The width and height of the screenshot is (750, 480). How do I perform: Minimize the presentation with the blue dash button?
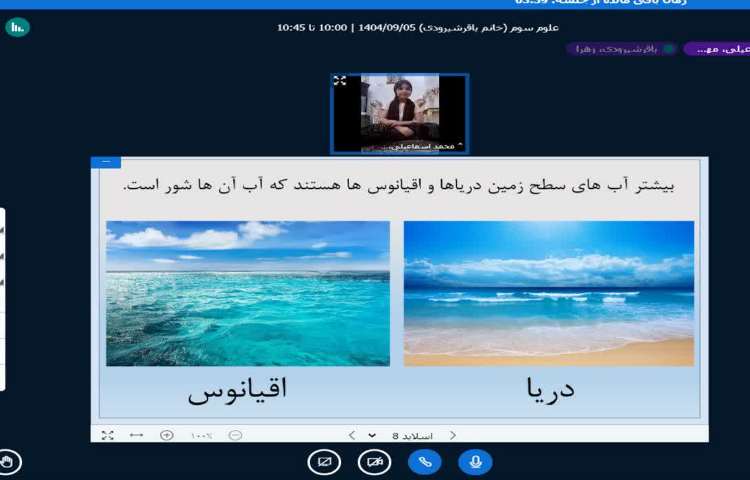106,163
